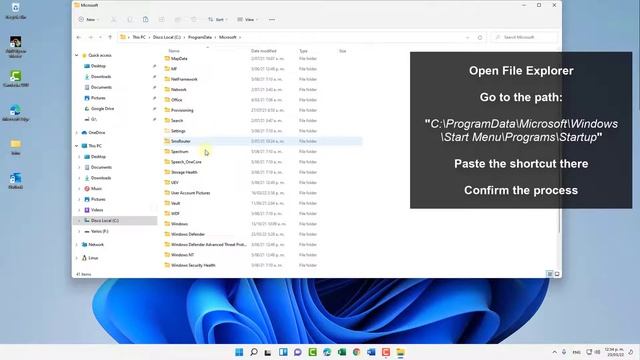Select the Speech_OneCore folder
The height and width of the screenshot is (360, 640).
[x=186, y=162]
